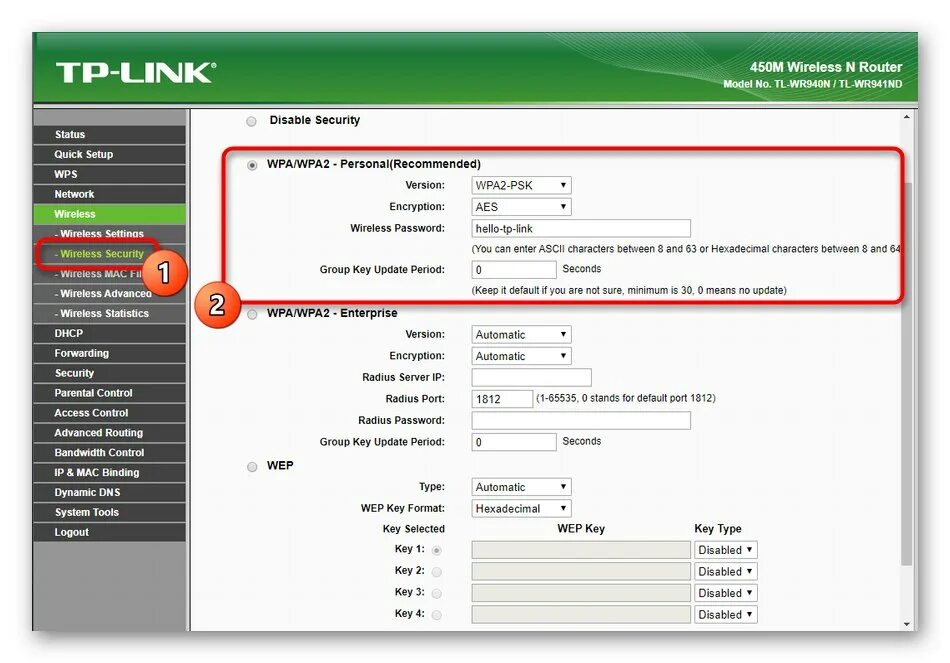Open the Status menu item
Screen dimensions: 950x663
110,135
